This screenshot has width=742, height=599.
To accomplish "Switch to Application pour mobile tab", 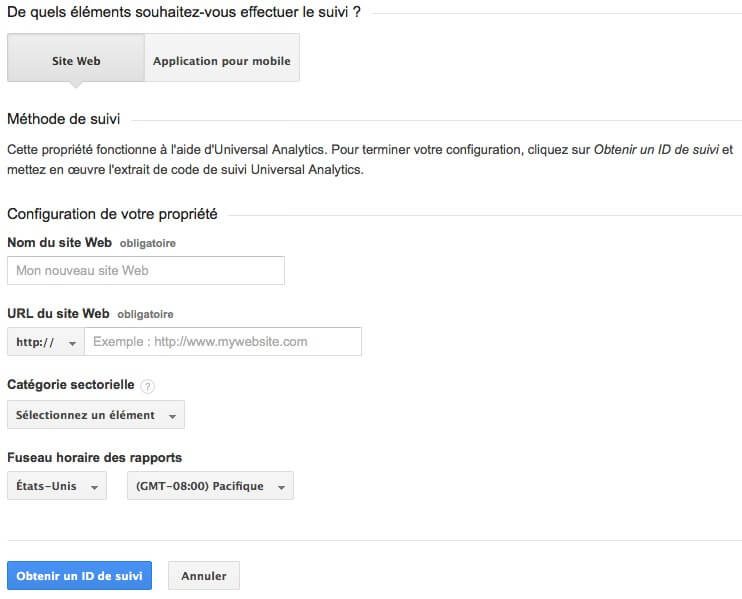I will point(222,61).
